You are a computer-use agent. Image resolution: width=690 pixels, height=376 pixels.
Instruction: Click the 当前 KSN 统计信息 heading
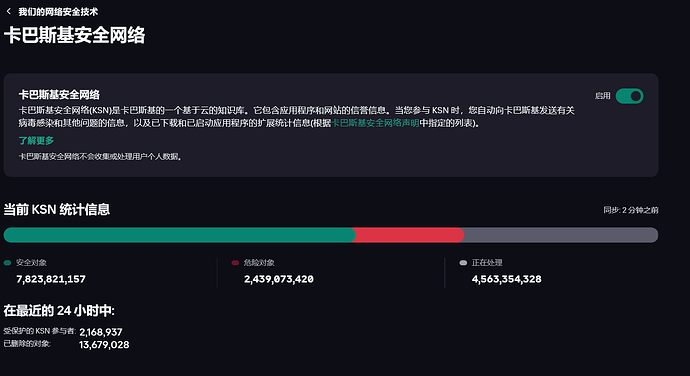click(x=57, y=209)
